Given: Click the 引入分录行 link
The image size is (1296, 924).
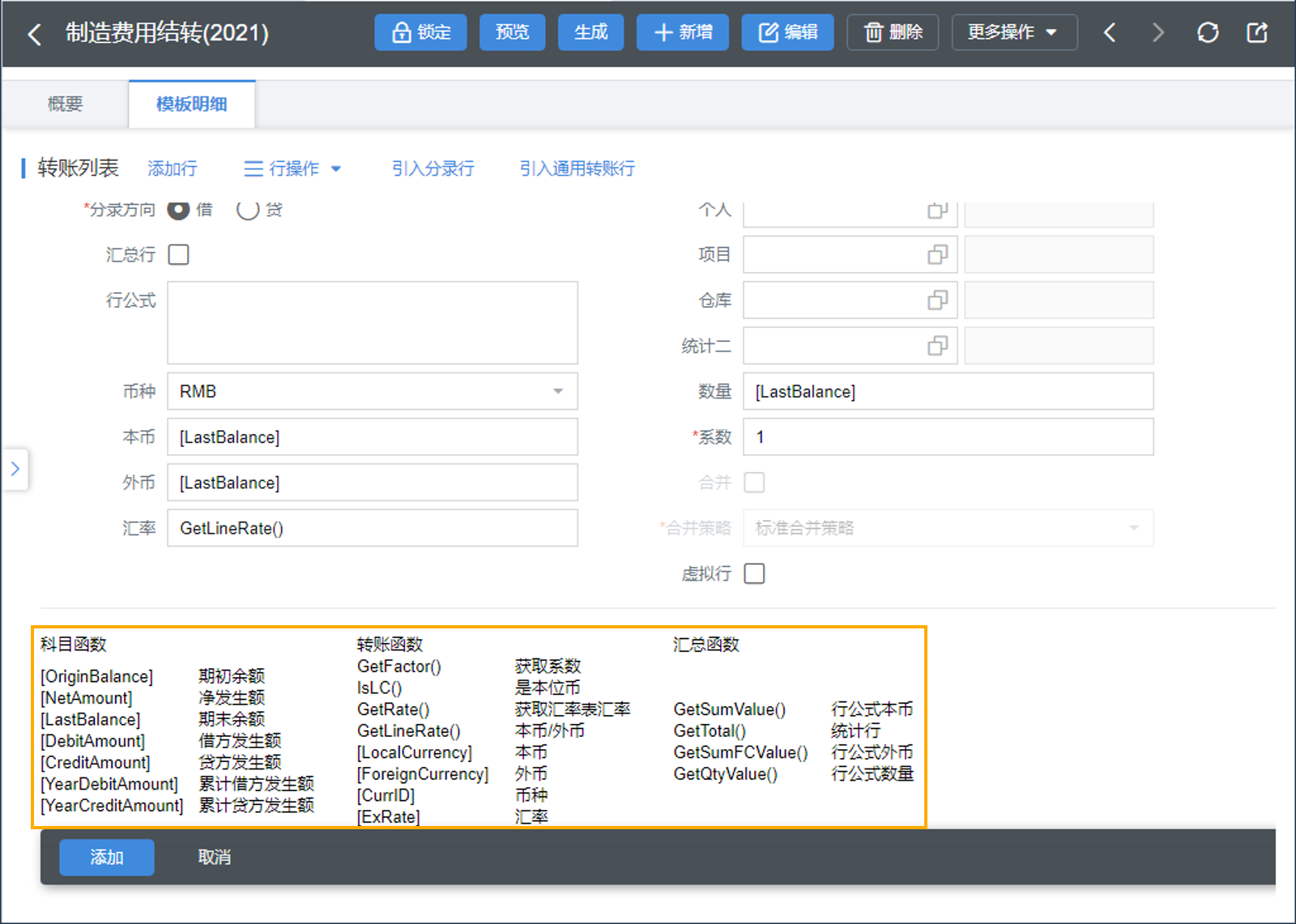Looking at the screenshot, I should pyautogui.click(x=433, y=168).
